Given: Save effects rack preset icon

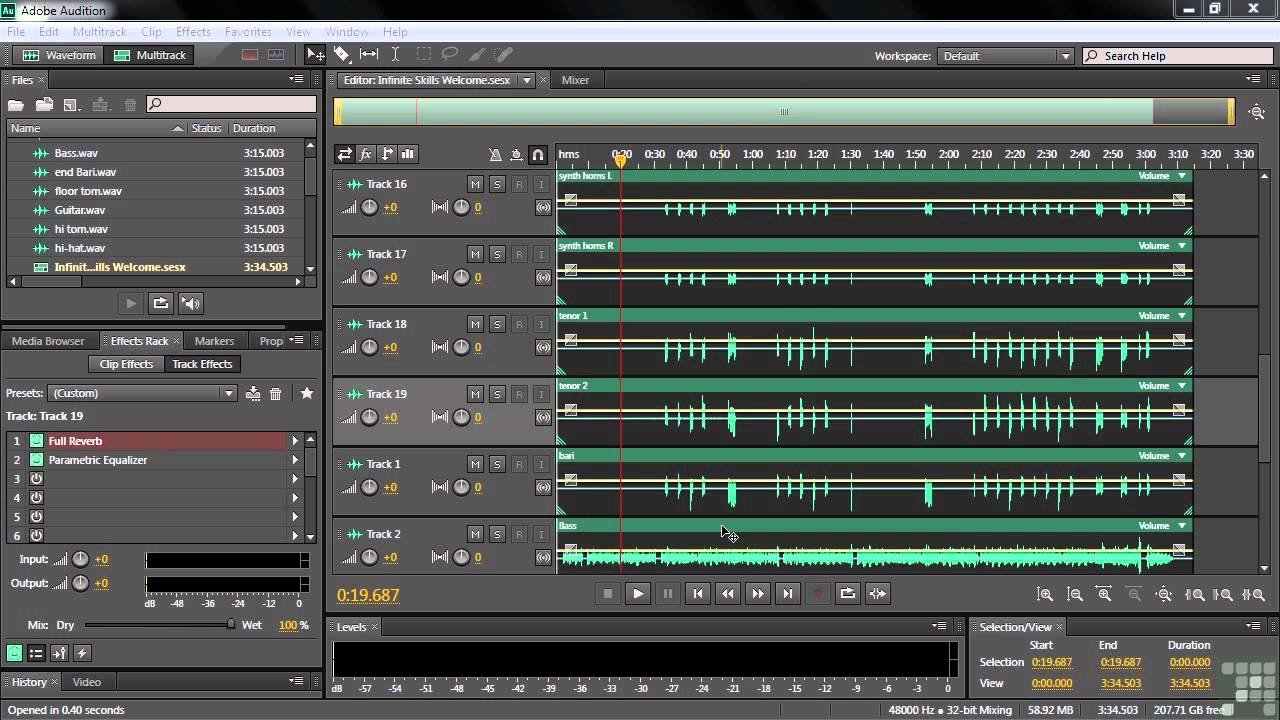Looking at the screenshot, I should click(253, 393).
